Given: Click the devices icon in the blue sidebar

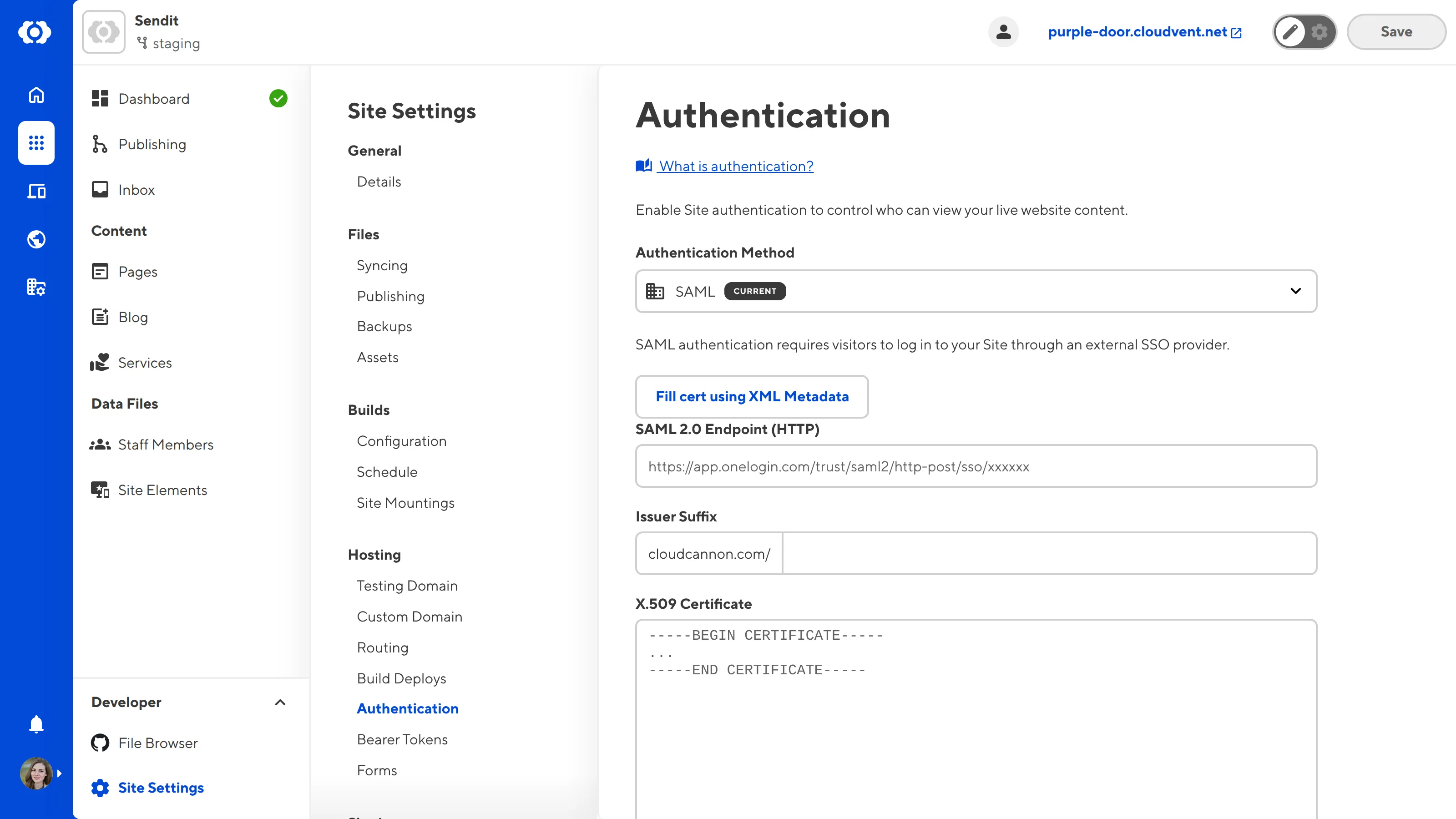Looking at the screenshot, I should 35,191.
